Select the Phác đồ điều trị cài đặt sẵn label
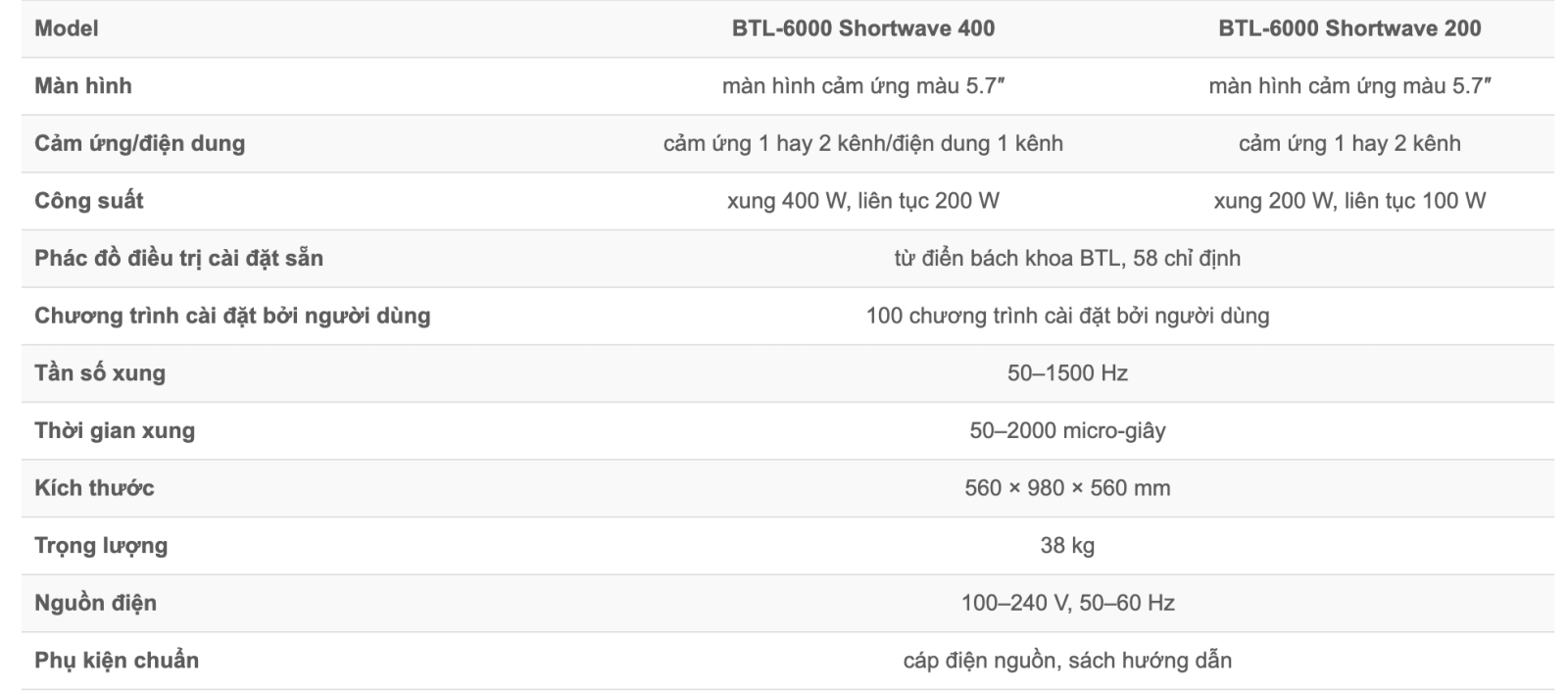1568x691 pixels. [x=178, y=259]
